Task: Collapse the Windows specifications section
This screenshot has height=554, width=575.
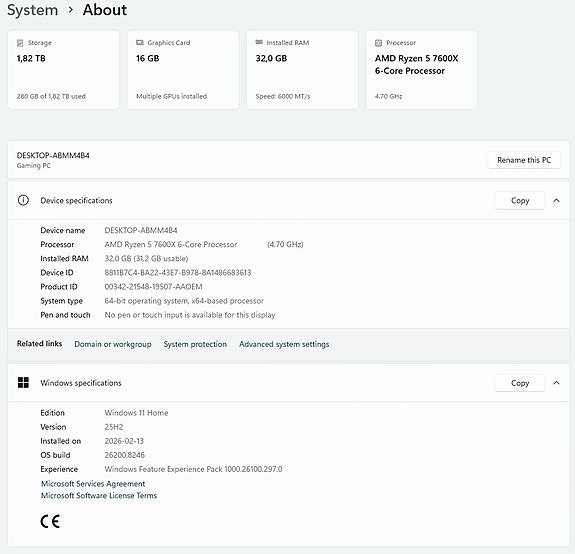Action: 556,383
